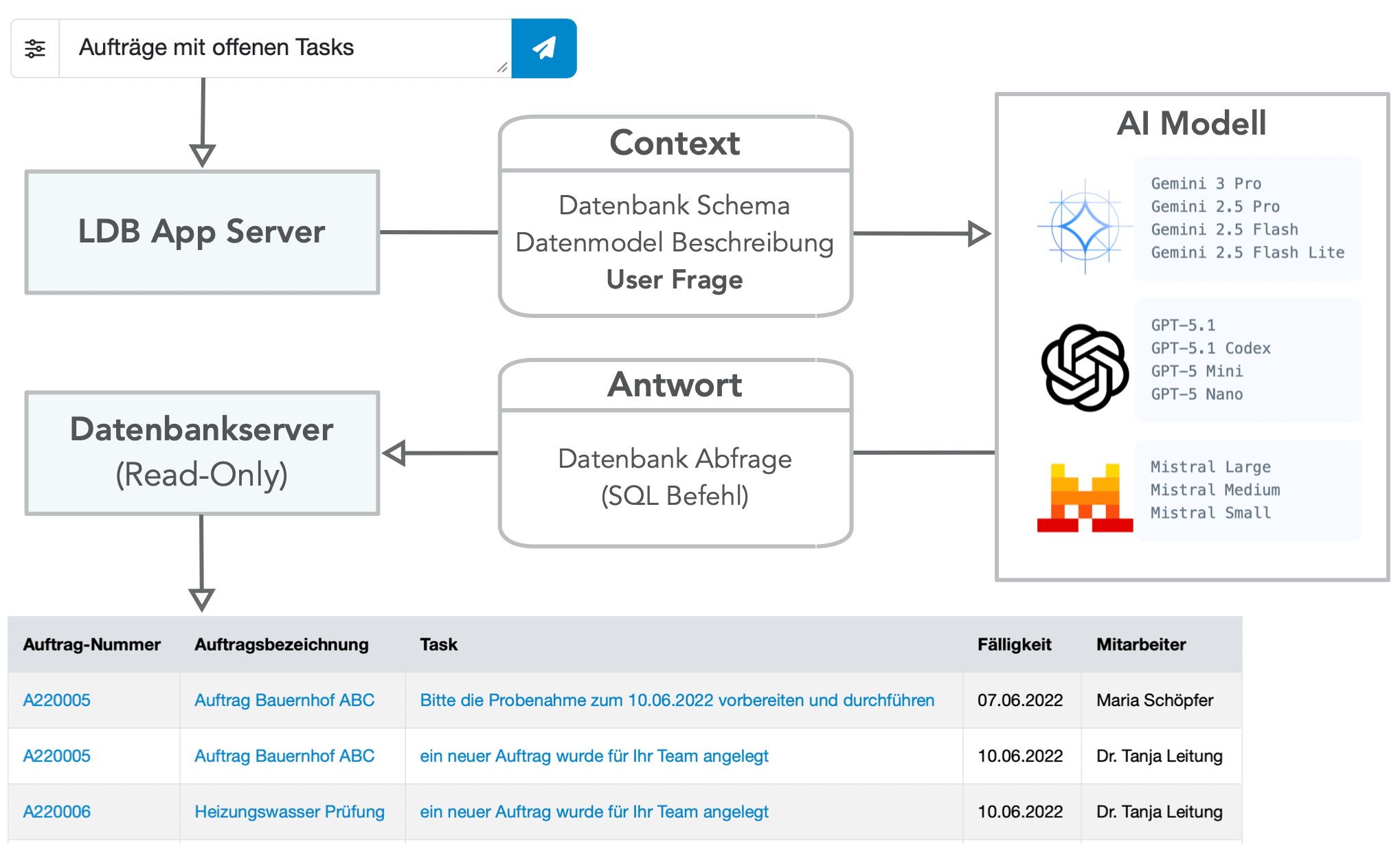
Task: Sort by the Fälligkeit column header
Action: (1014, 644)
